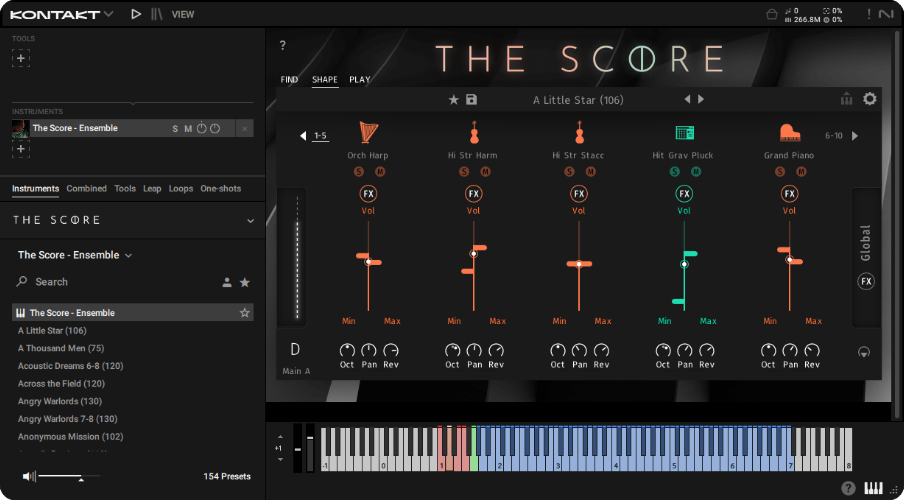
Task: Open the Loops browser tab
Action: pos(180,189)
